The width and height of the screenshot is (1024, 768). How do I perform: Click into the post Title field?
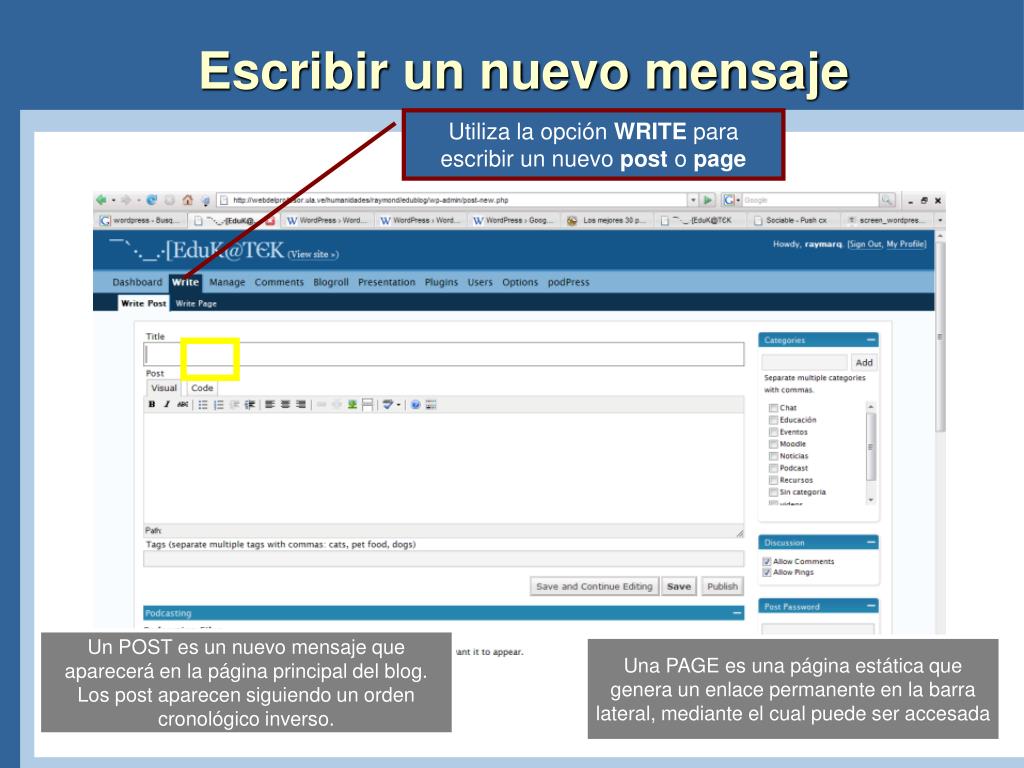pyautogui.click(x=444, y=355)
